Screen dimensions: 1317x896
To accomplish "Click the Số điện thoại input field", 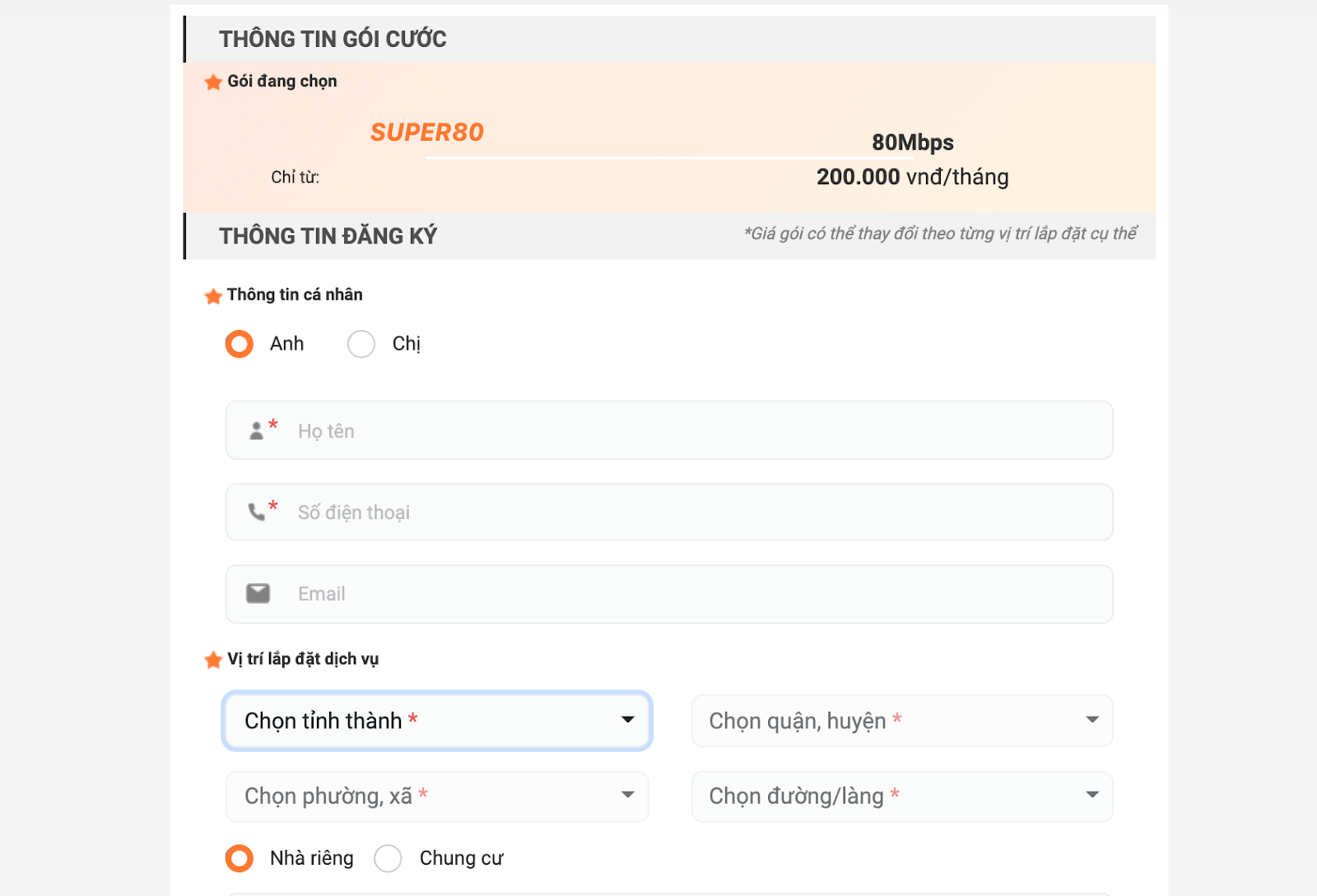I will [669, 512].
